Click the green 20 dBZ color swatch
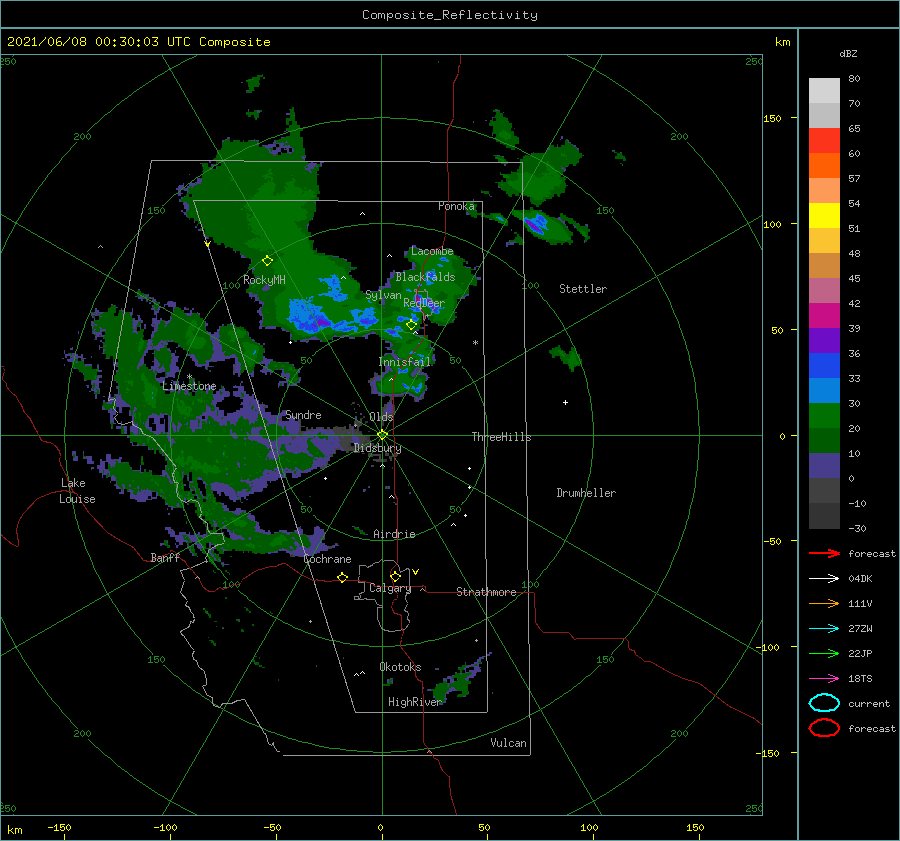The image size is (900, 841). (x=824, y=415)
